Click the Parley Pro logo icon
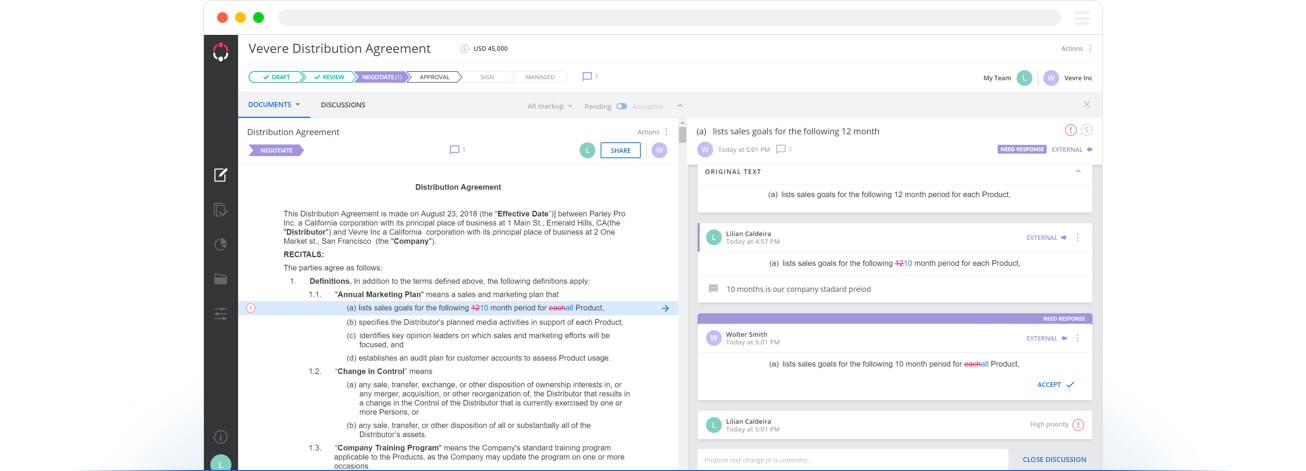 click(x=221, y=52)
